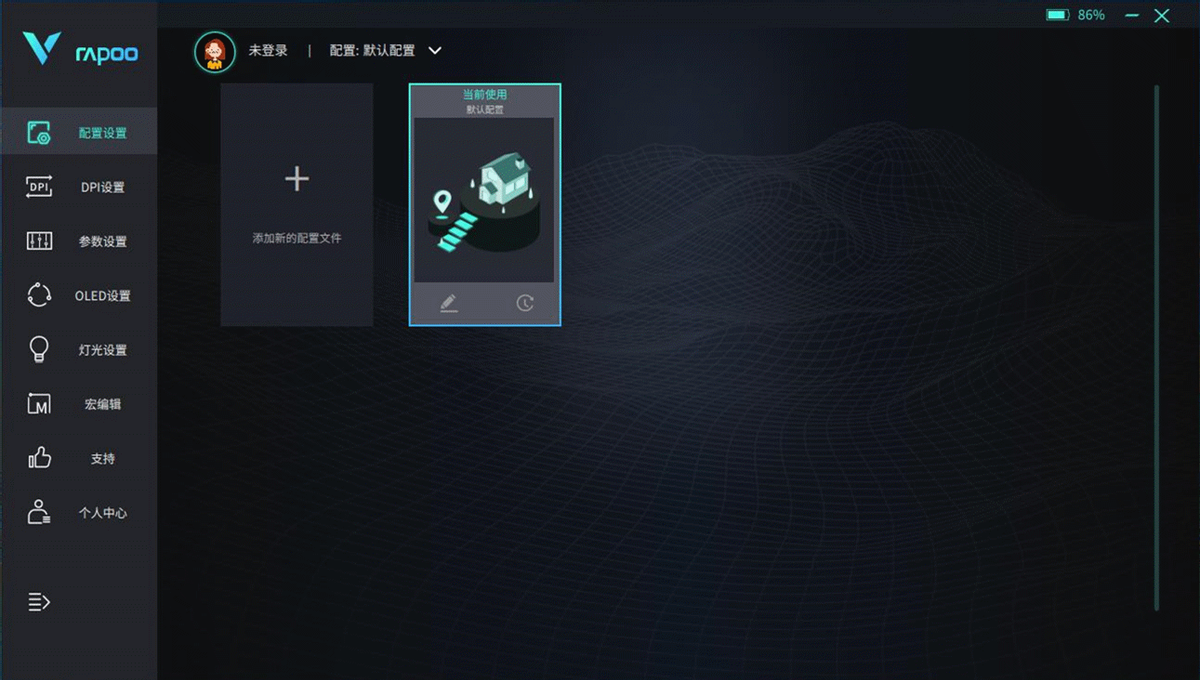Image resolution: width=1200 pixels, height=680 pixels.
Task: Click the 灯光设置 light bulb icon
Action: click(39, 350)
